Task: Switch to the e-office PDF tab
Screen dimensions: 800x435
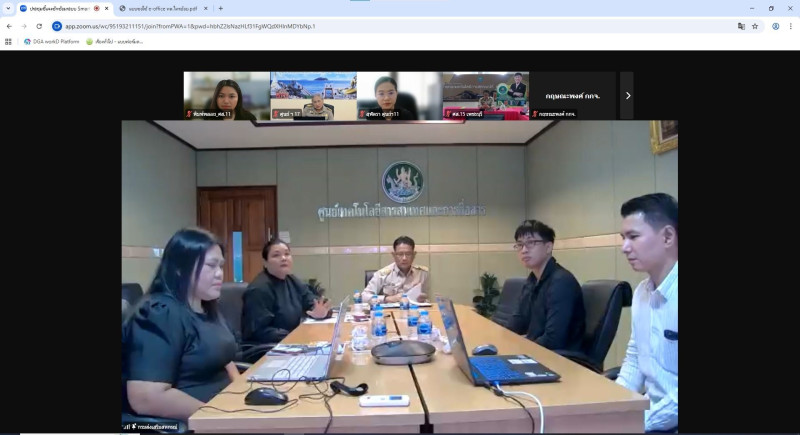Action: pyautogui.click(x=160, y=8)
